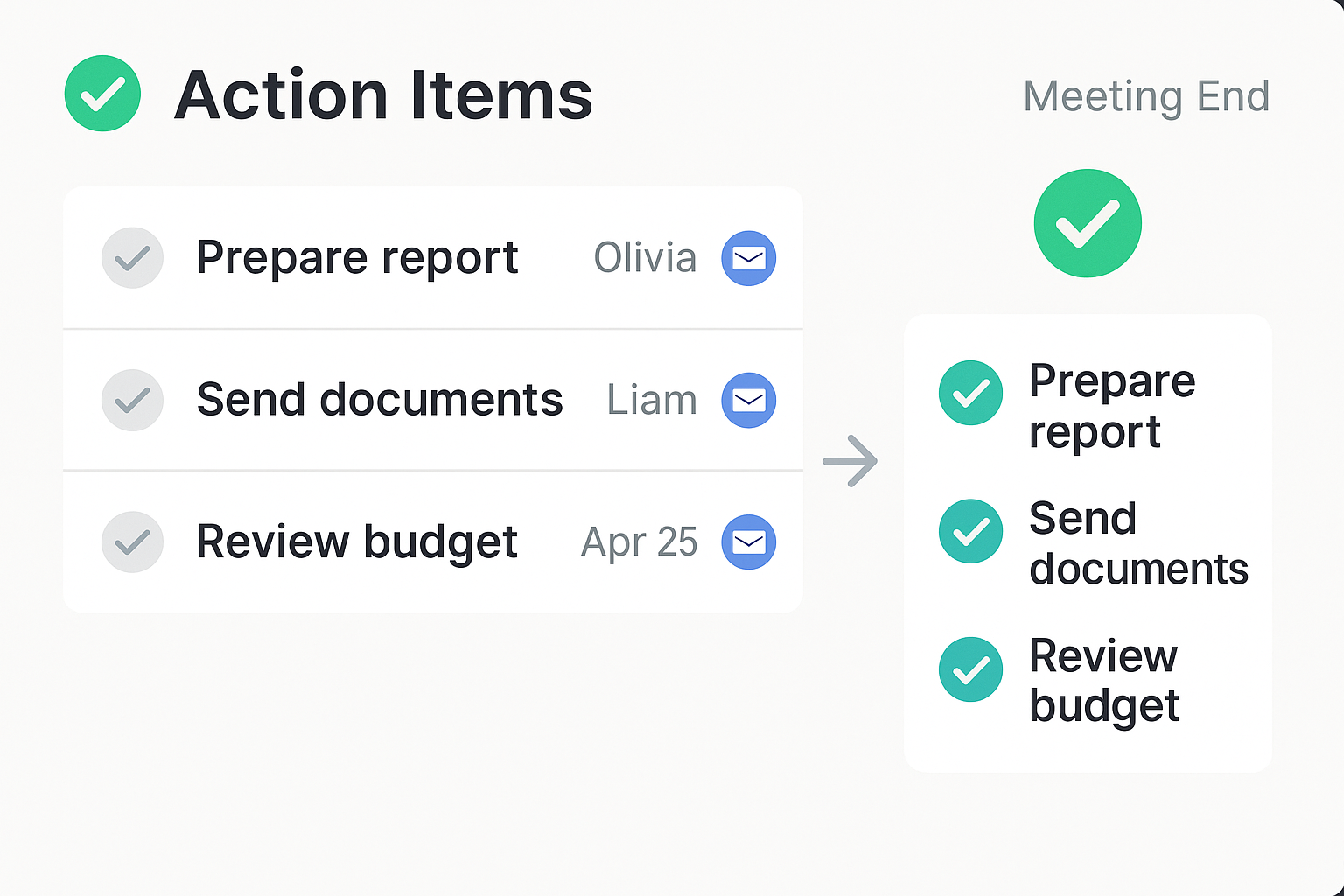Viewport: 1344px width, 896px height.
Task: Click the Olivia assignee name
Action: (645, 258)
